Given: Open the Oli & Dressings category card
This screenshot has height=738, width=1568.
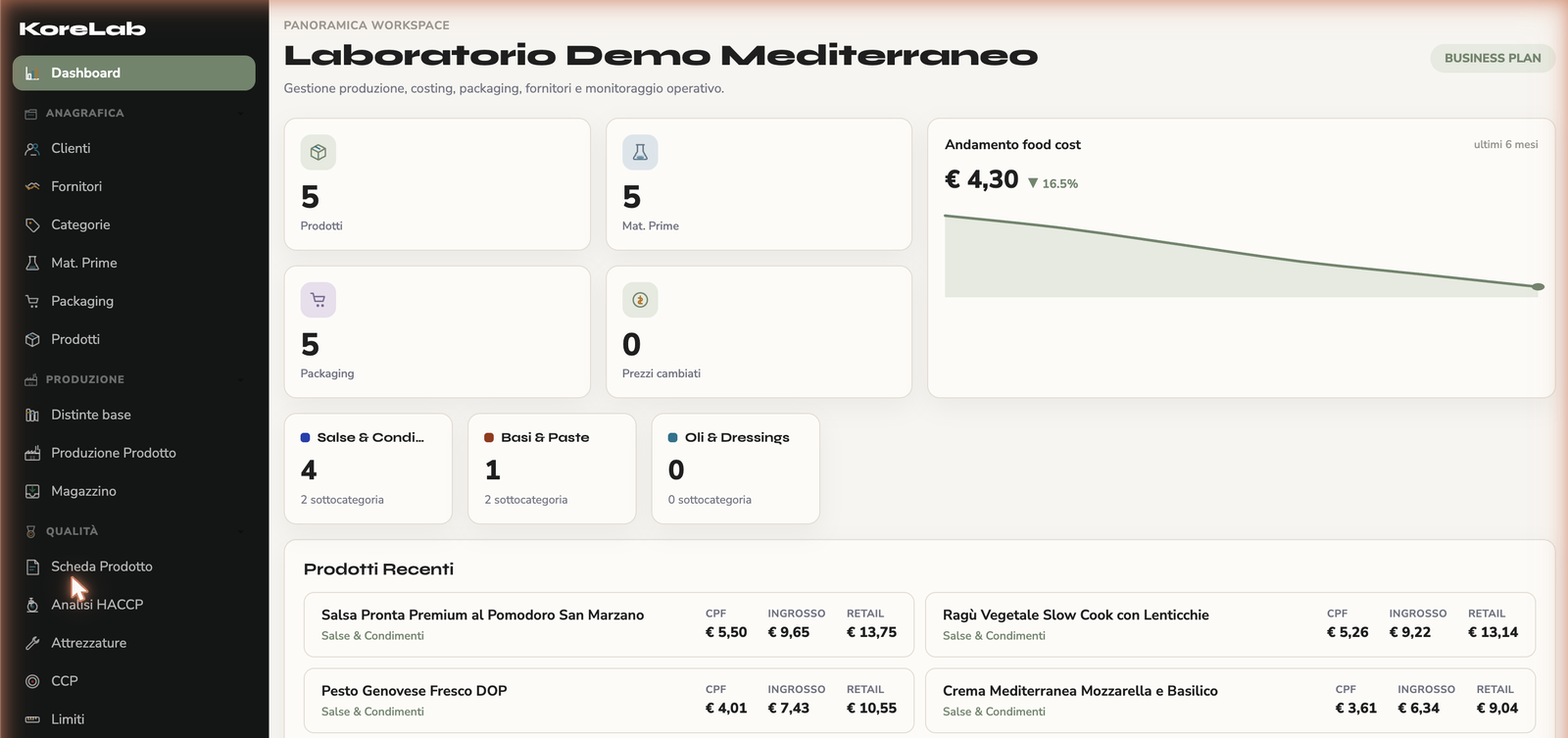Looking at the screenshot, I should pos(736,468).
